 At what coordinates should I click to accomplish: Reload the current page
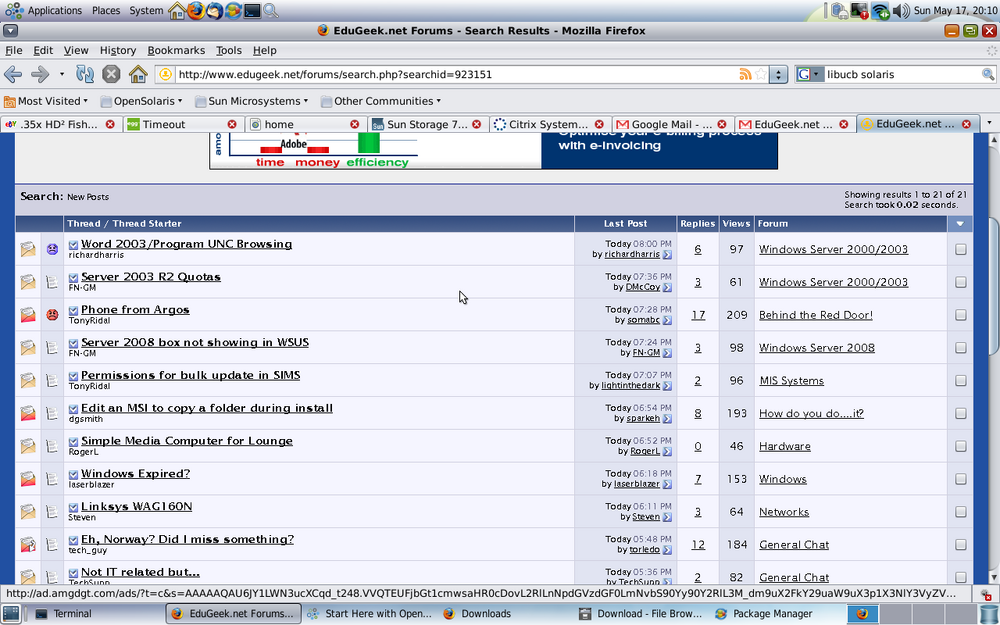click(85, 74)
